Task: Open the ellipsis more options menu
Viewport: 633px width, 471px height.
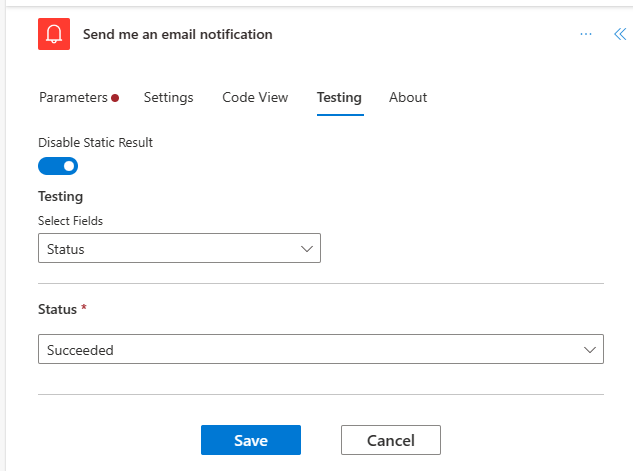Action: click(586, 34)
